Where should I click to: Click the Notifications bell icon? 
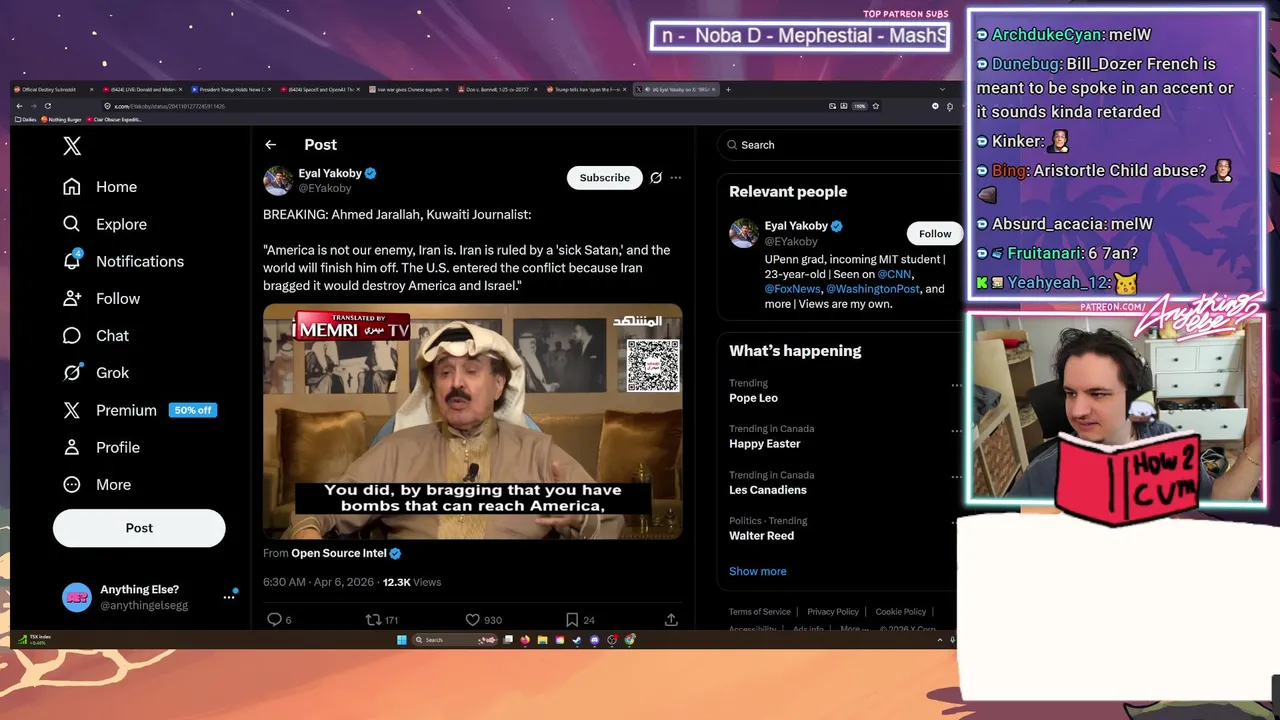tap(72, 261)
